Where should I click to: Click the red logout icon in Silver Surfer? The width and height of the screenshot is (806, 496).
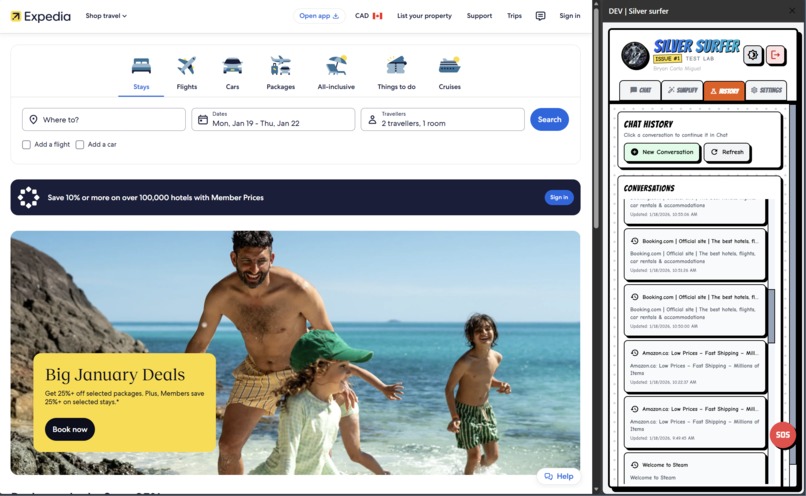click(x=775, y=54)
